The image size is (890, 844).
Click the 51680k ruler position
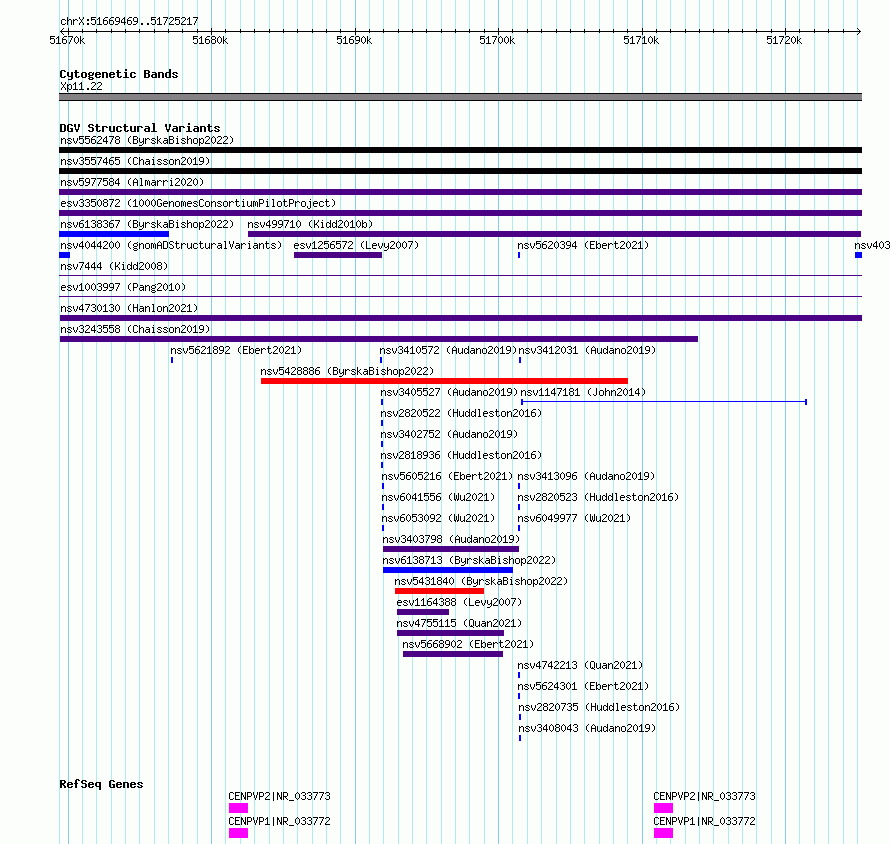[210, 40]
